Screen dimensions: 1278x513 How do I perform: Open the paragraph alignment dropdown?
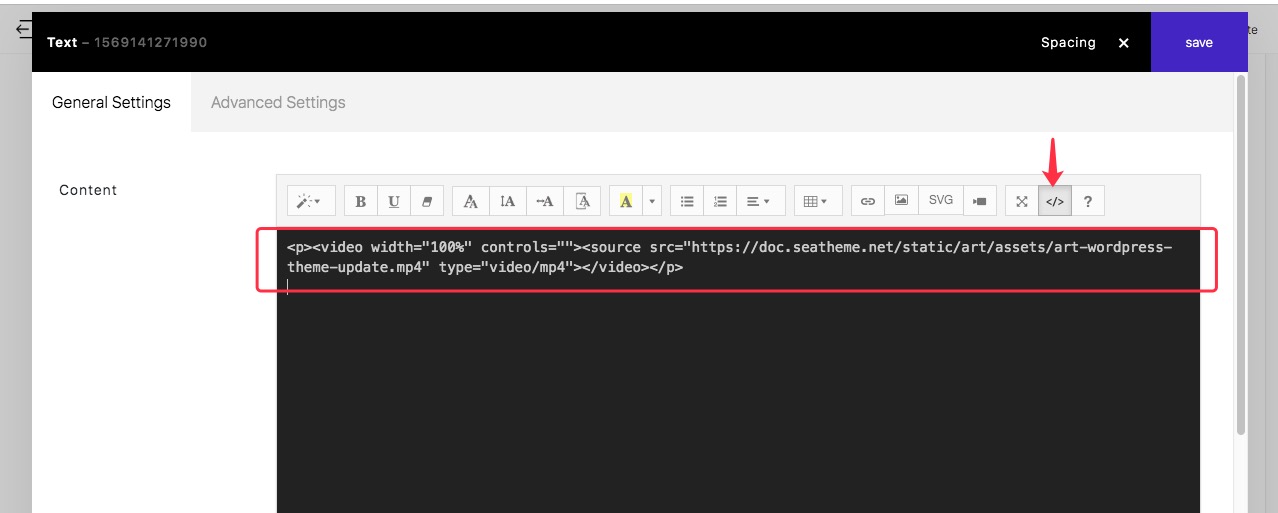(759, 201)
